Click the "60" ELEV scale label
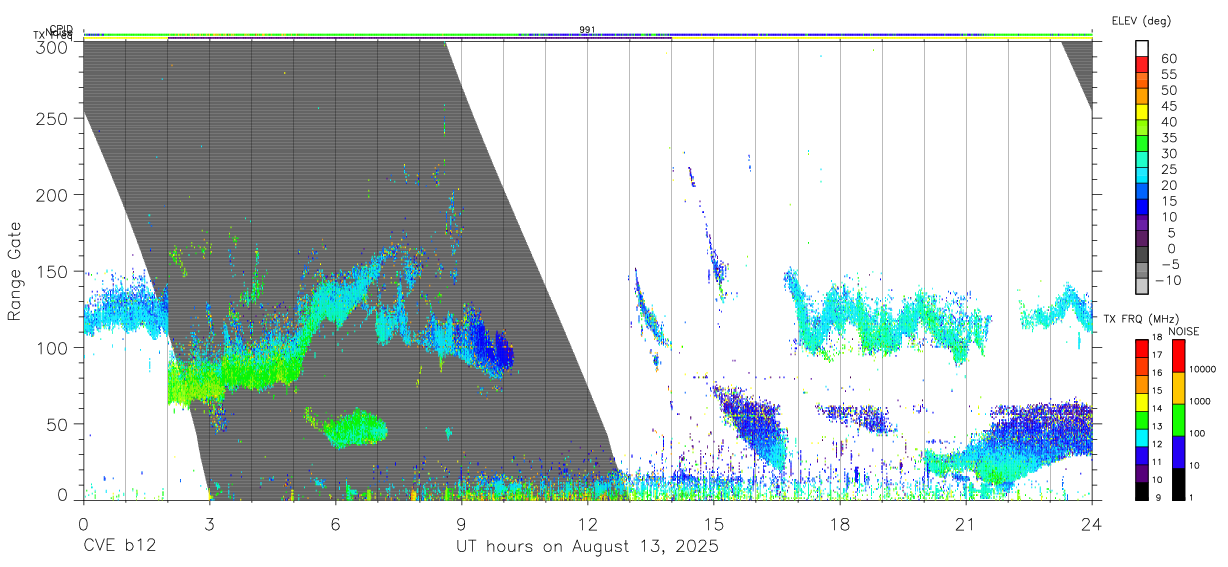Viewport: 1228px width, 567px height. 1168,58
